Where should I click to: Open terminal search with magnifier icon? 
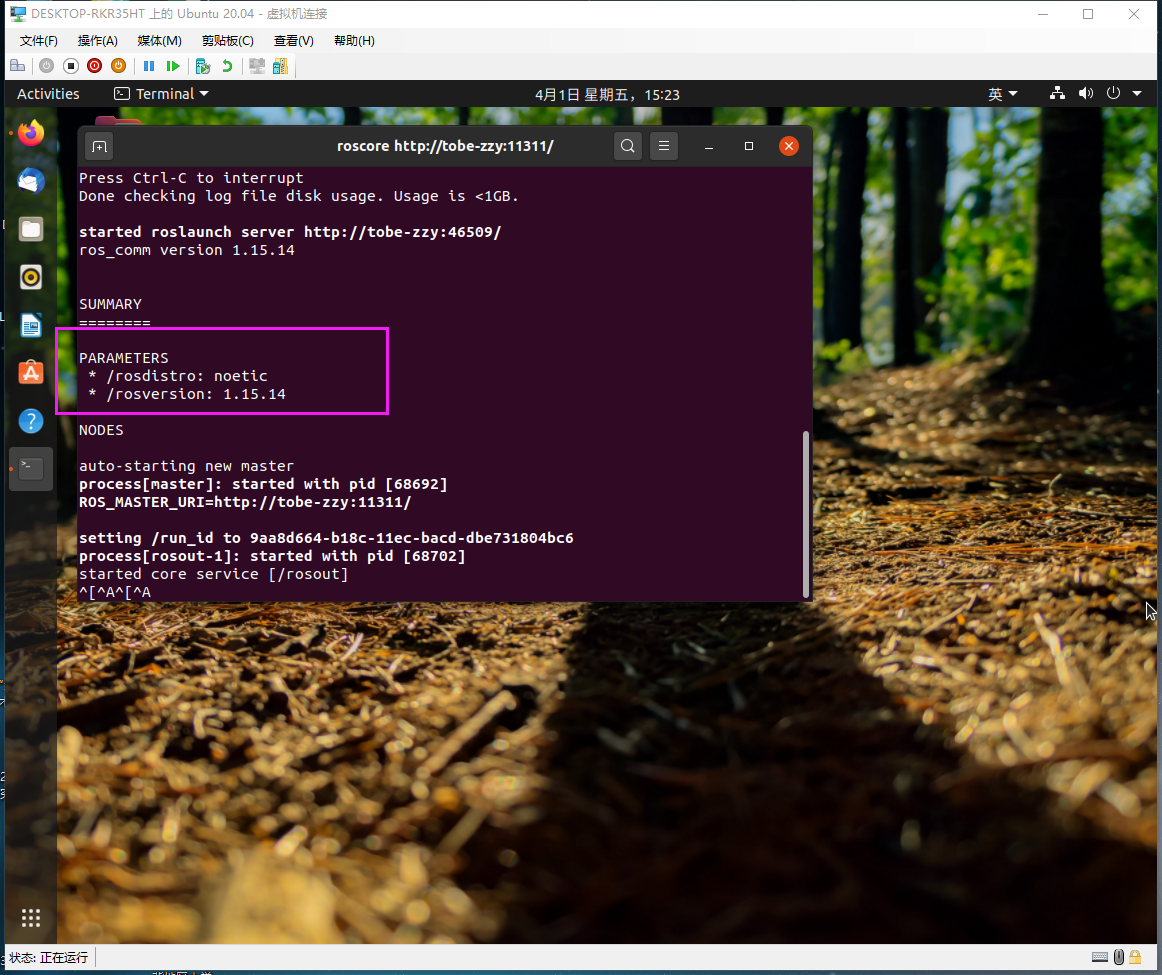[628, 145]
